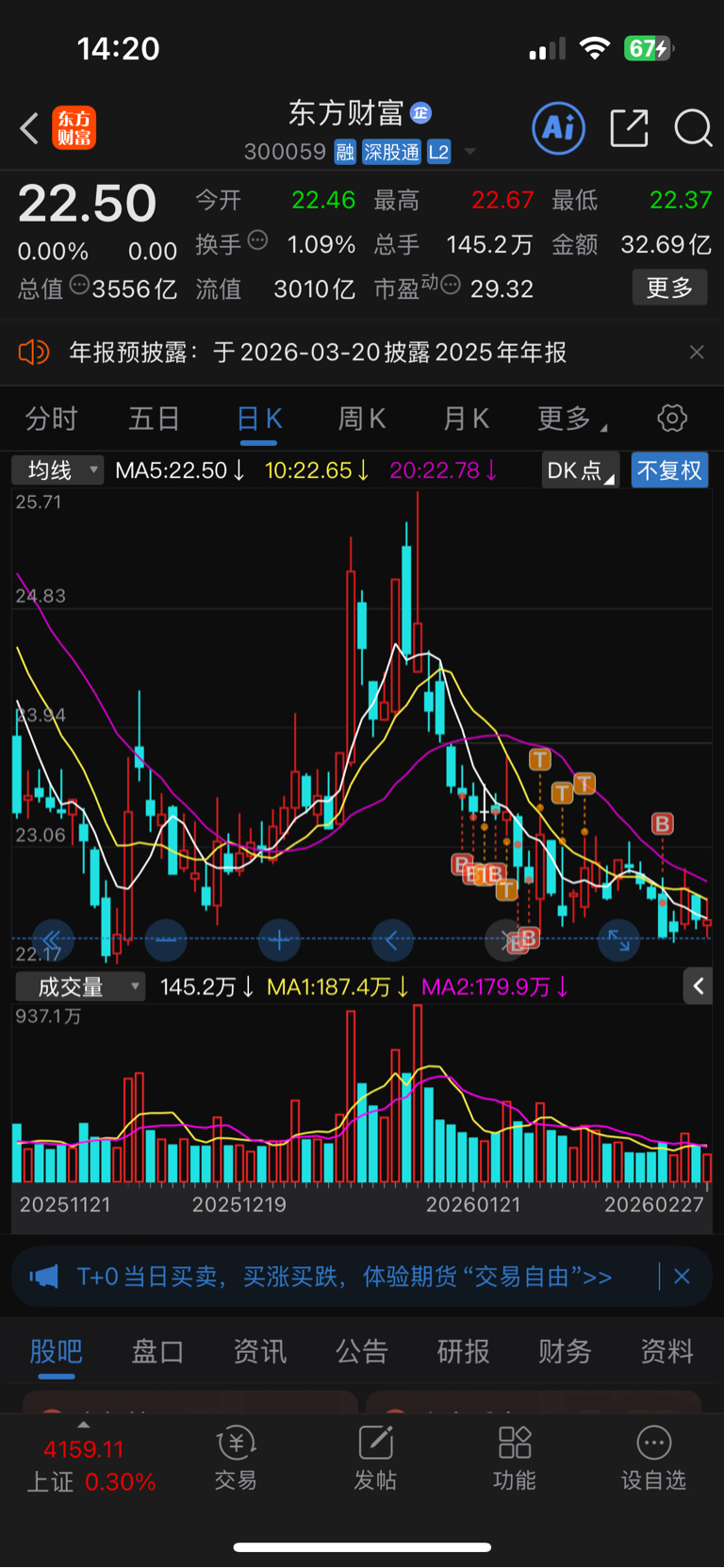The image size is (724, 1568).
Task: Open the 年报预披露 notice text
Action: (318, 353)
